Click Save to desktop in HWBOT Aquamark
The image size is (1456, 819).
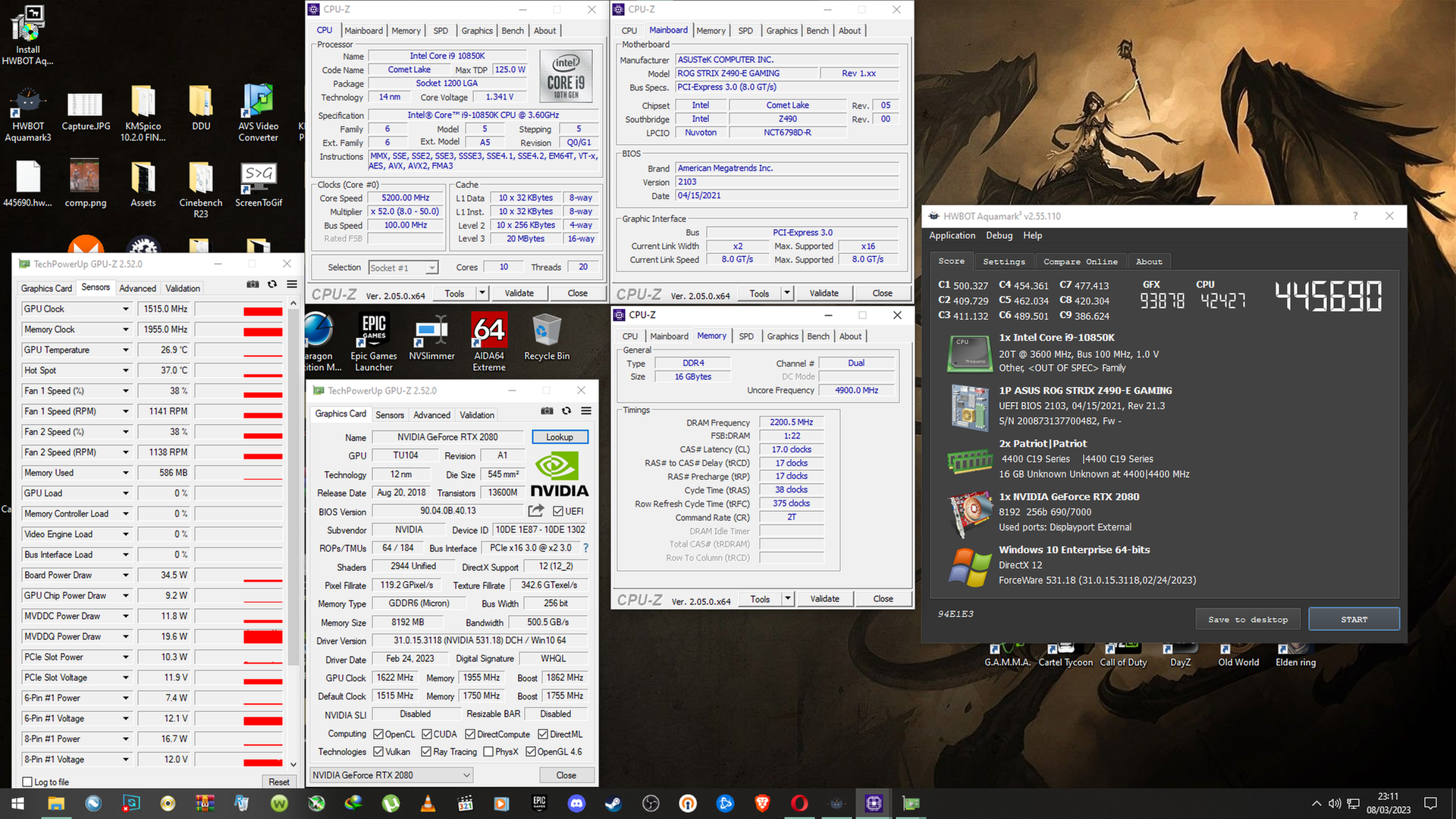(x=1247, y=620)
